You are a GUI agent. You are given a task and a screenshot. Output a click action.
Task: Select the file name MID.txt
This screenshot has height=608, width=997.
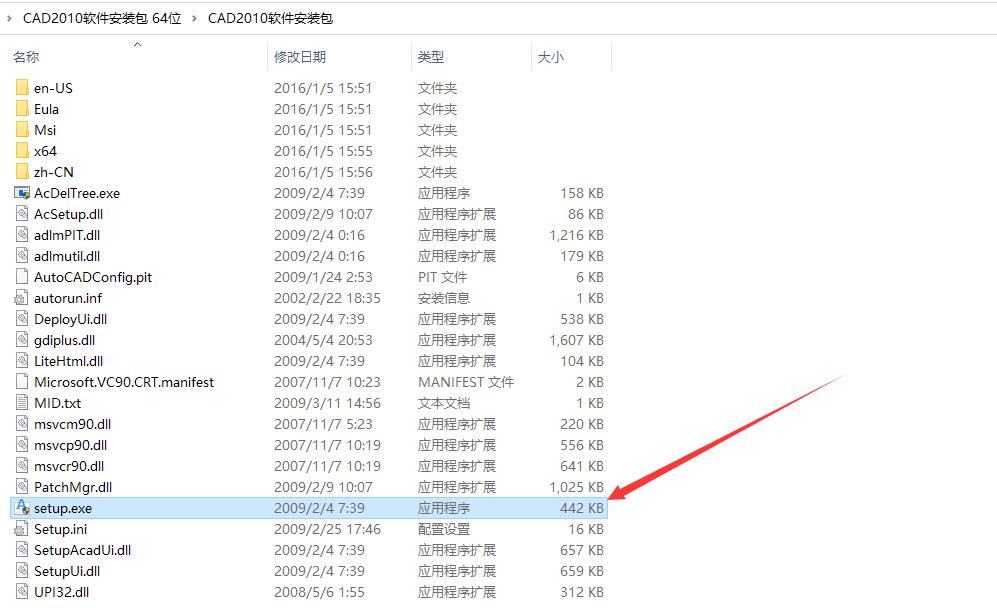[x=57, y=403]
